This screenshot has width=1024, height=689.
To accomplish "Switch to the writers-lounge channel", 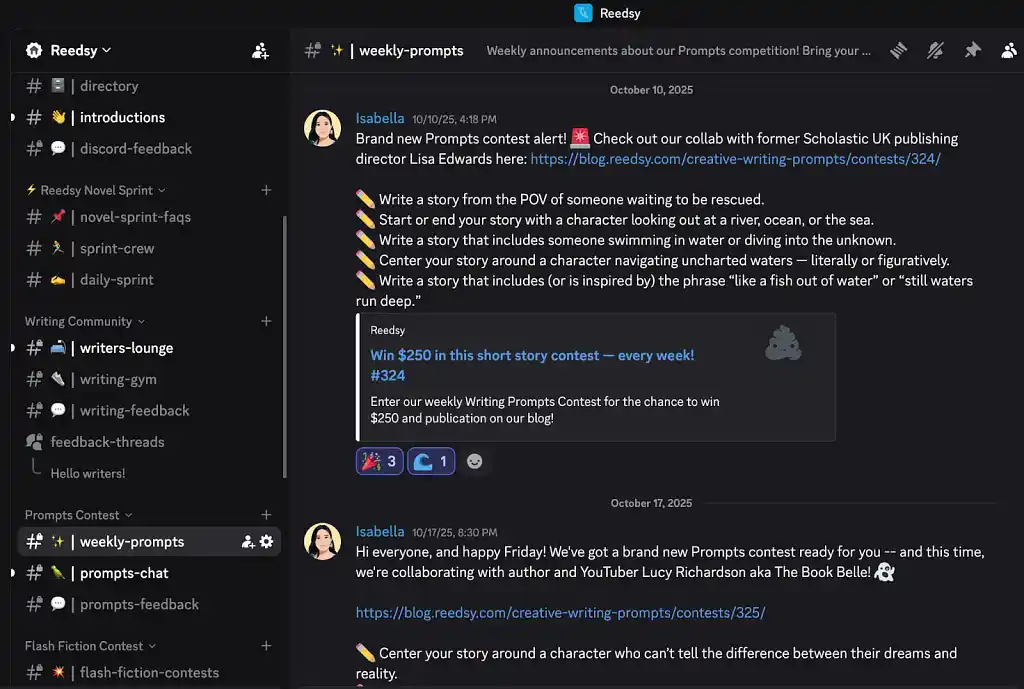I will [126, 348].
